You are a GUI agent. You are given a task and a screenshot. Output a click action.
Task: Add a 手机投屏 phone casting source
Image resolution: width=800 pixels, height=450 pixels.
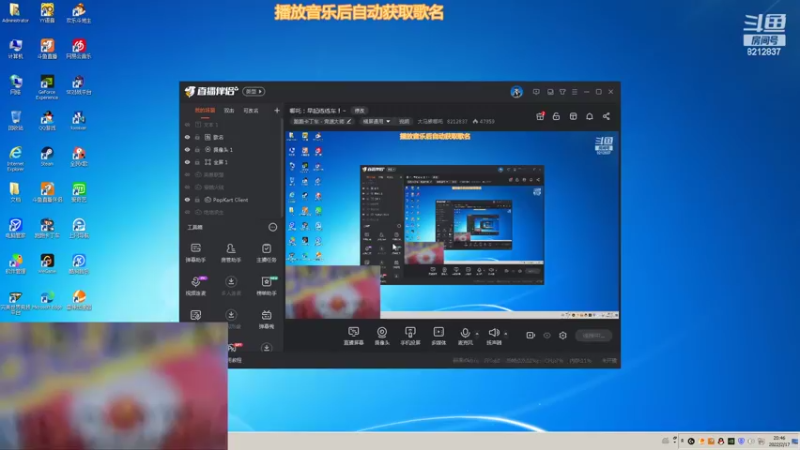click(410, 336)
